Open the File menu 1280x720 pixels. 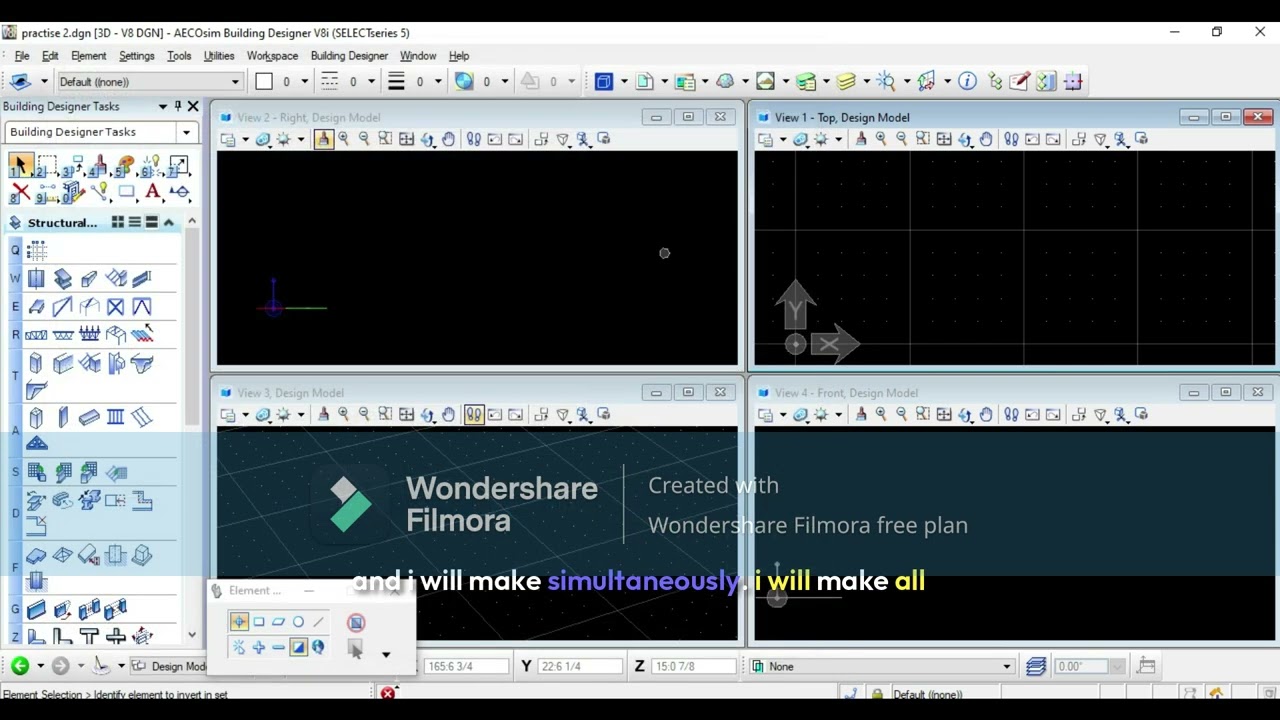click(22, 56)
